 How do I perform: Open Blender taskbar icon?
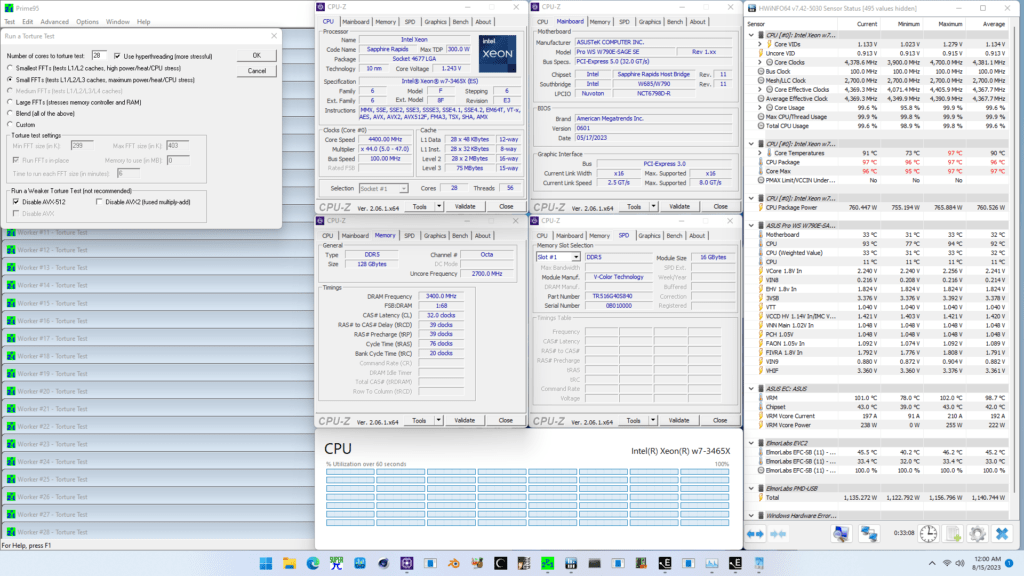point(454,564)
